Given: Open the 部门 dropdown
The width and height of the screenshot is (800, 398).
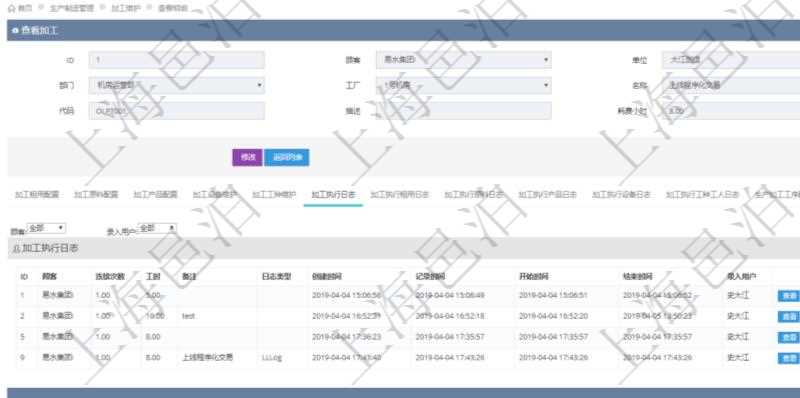Looking at the screenshot, I should coord(177,85).
